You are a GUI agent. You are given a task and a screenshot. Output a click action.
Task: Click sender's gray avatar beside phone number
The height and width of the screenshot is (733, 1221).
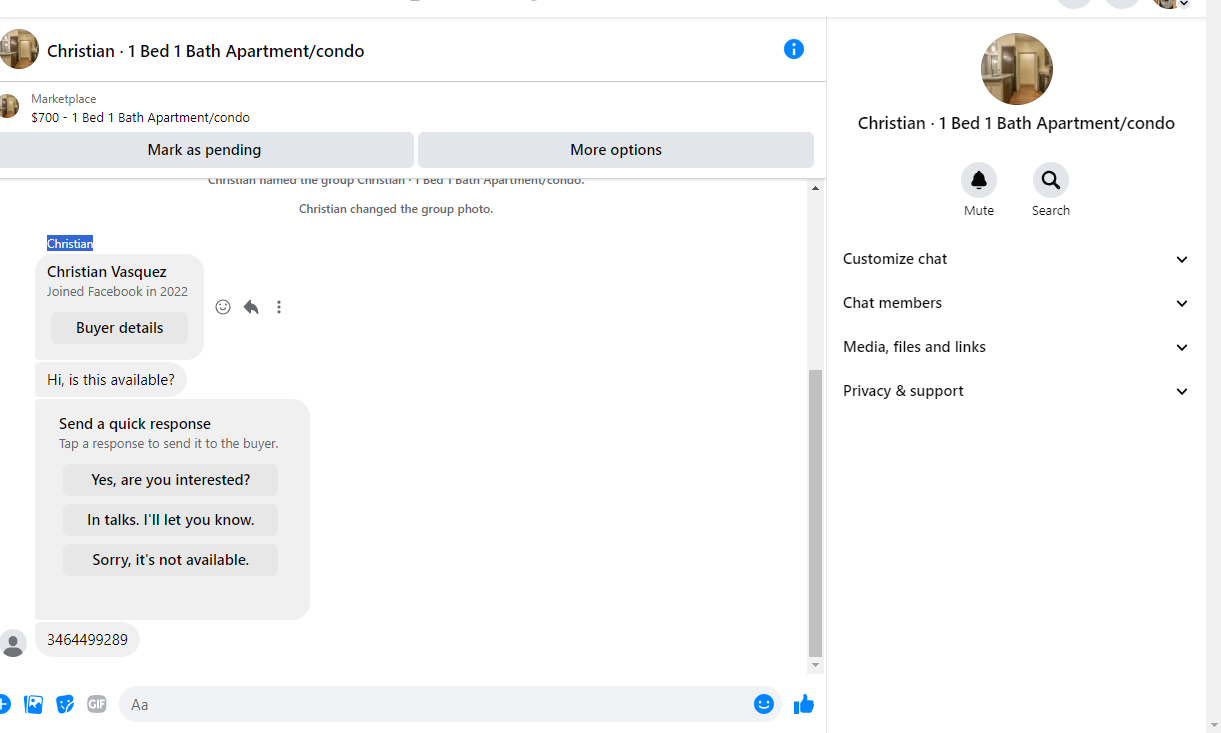[x=12, y=643]
